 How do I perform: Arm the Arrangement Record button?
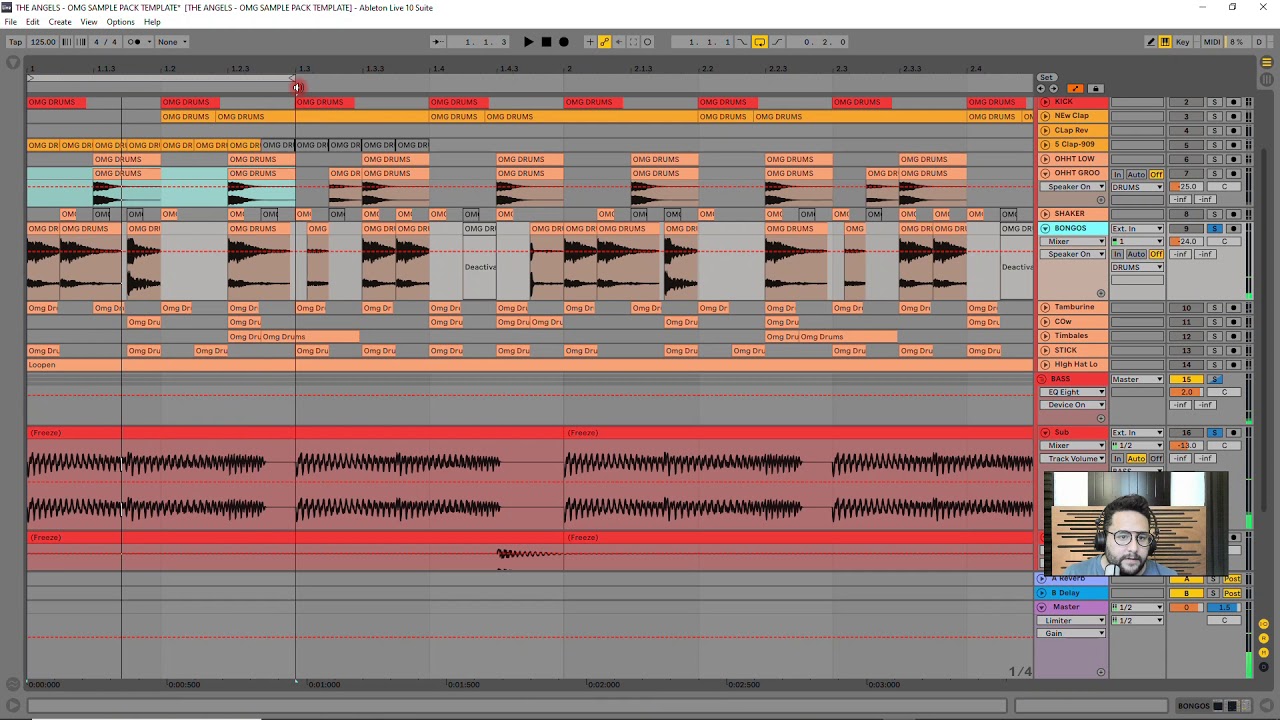coord(564,42)
